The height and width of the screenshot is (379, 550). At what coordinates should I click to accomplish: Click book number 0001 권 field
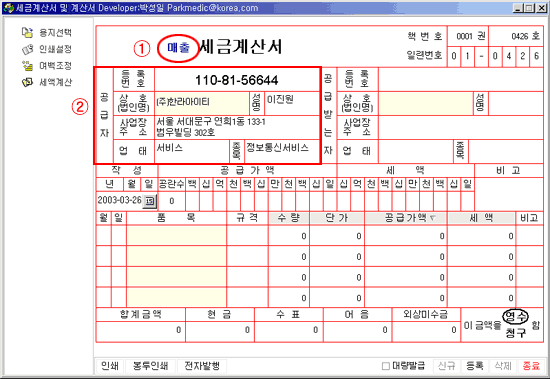click(468, 36)
